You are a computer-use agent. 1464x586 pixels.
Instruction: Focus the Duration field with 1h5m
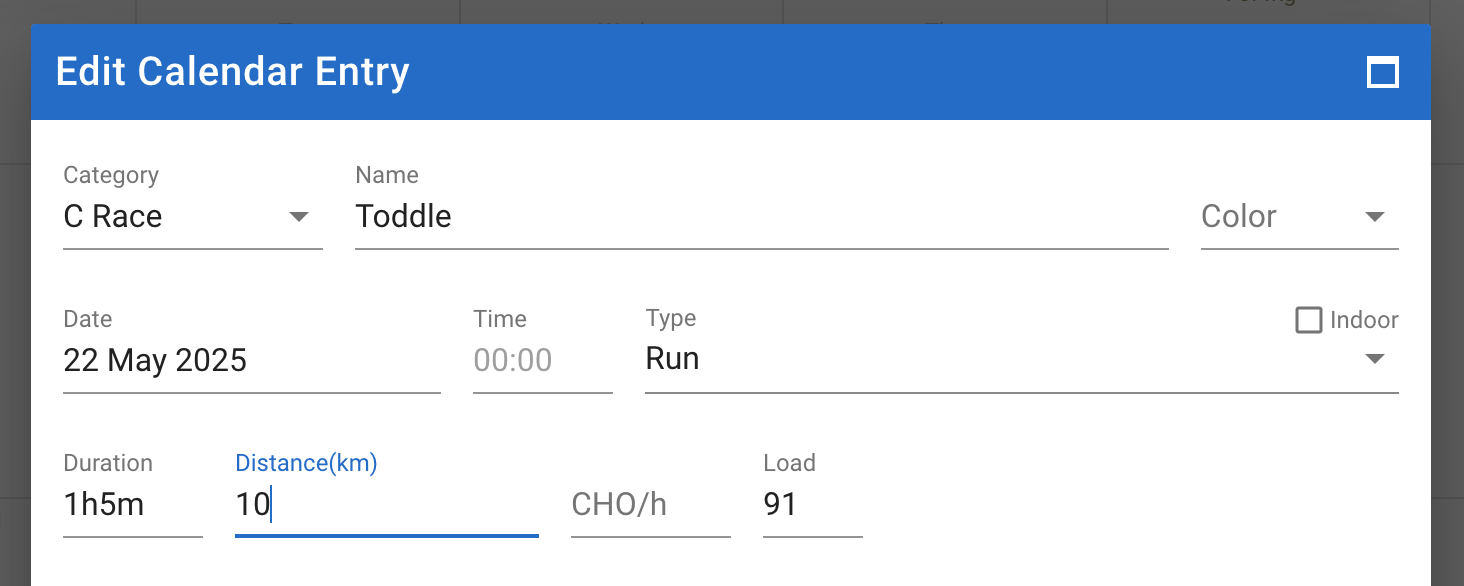(133, 504)
